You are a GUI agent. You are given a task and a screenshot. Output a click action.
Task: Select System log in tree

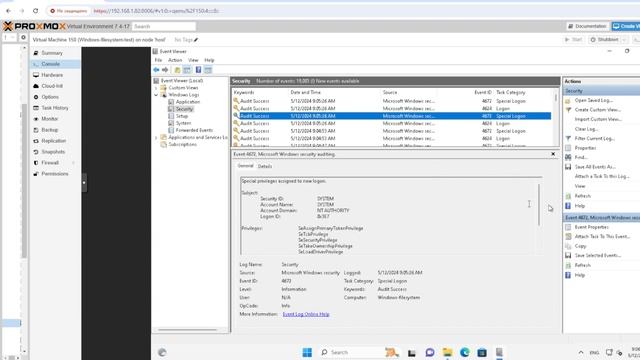coord(183,123)
